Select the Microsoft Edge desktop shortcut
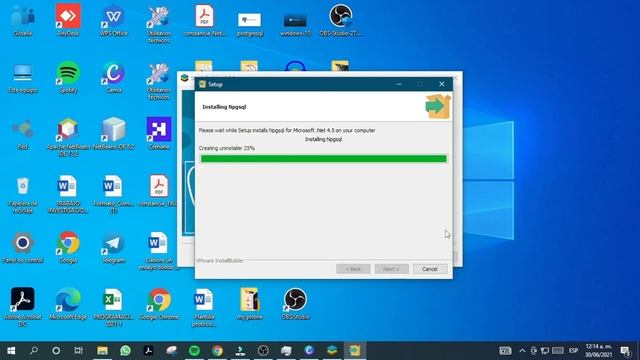 (x=68, y=304)
